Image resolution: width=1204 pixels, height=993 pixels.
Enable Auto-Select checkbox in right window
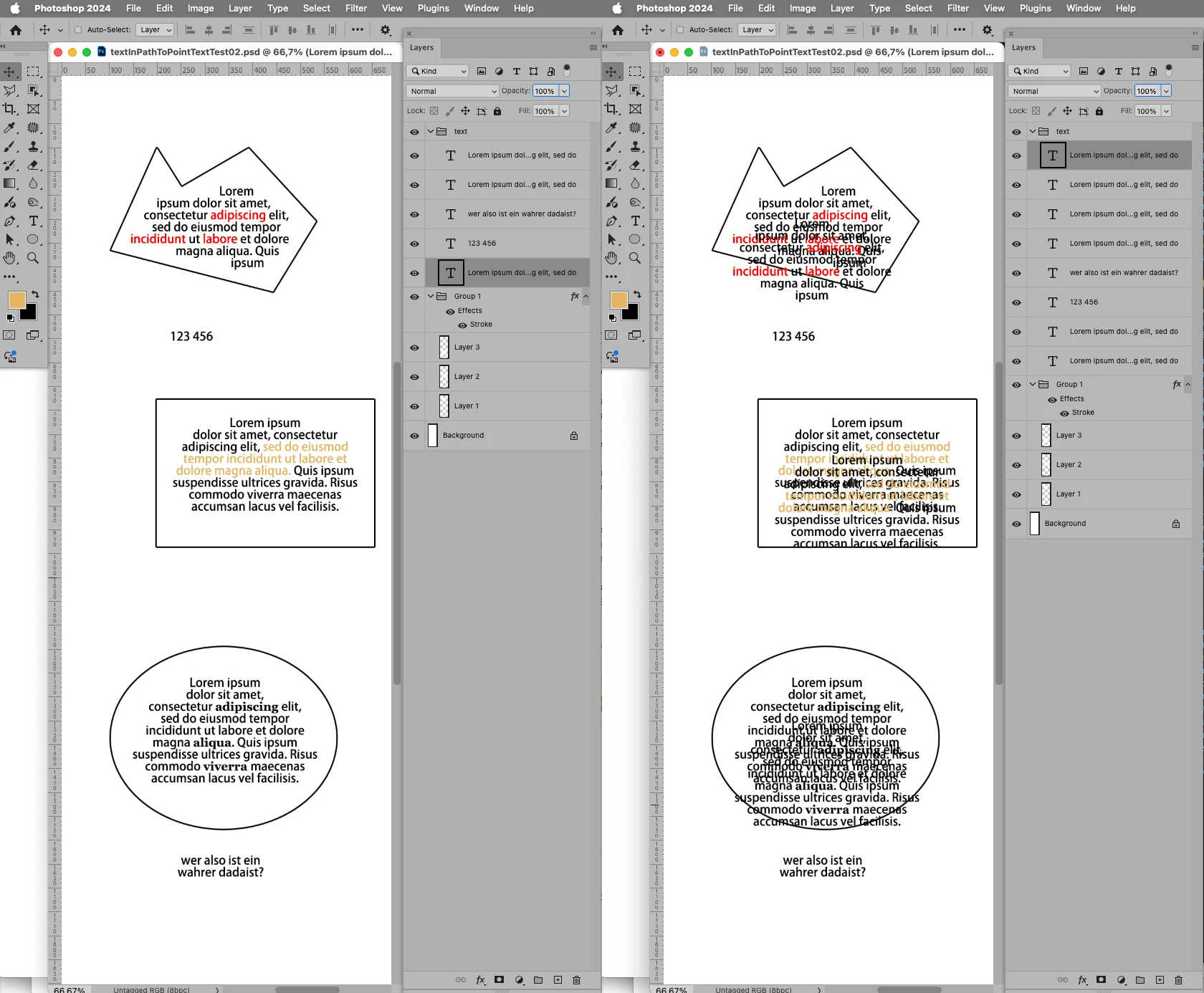pos(680,30)
